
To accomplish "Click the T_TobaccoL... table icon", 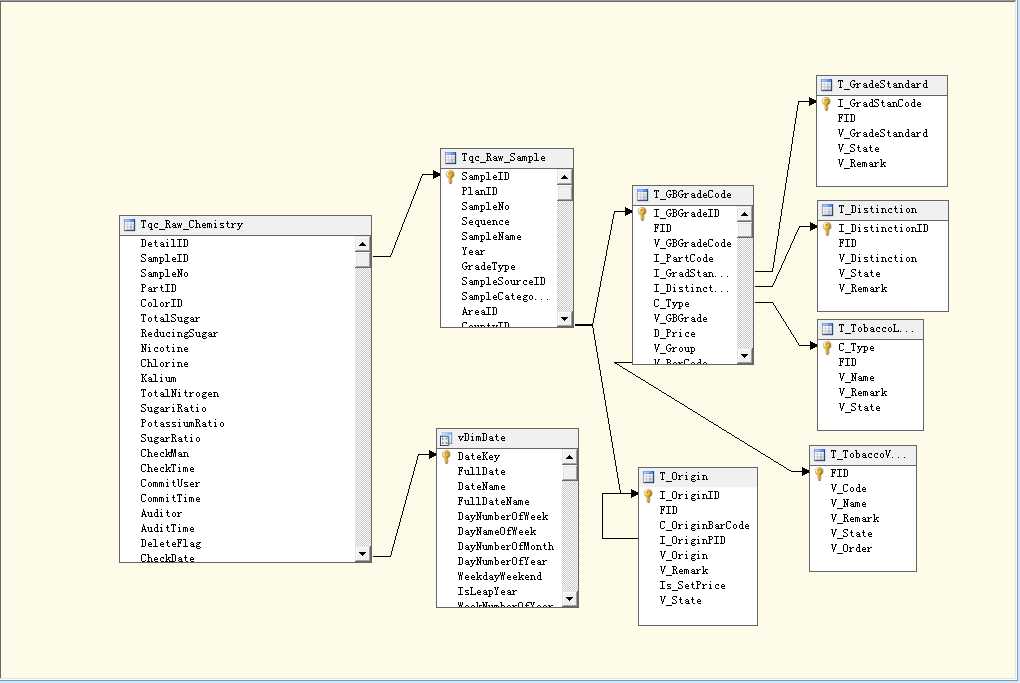I will (827, 329).
